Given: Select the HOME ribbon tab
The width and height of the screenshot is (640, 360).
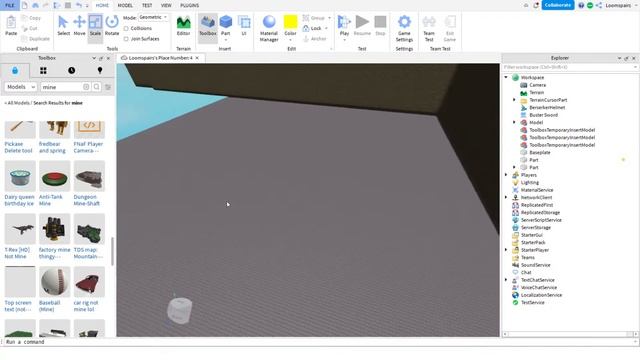Looking at the screenshot, I should 102,5.
